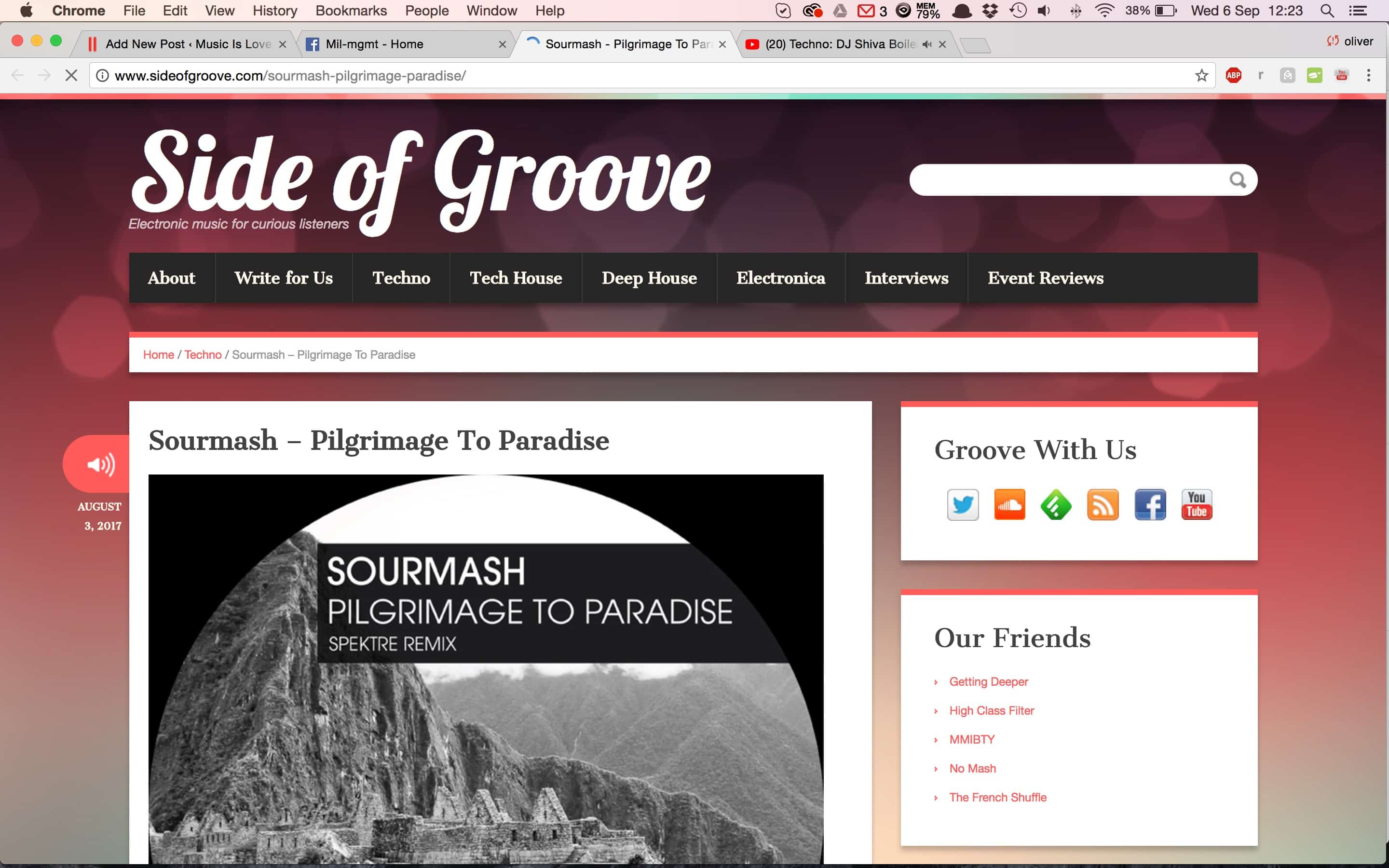Open the AdBlock Plus extension icon
The height and width of the screenshot is (868, 1389).
(1233, 75)
